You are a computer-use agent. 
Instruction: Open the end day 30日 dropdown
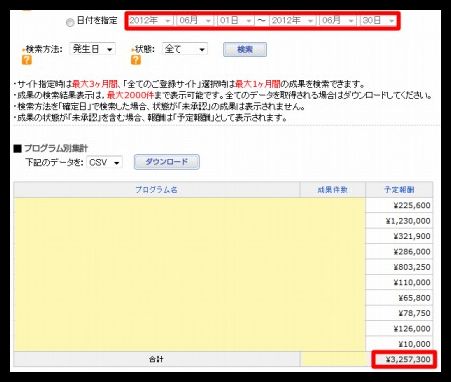pos(378,21)
